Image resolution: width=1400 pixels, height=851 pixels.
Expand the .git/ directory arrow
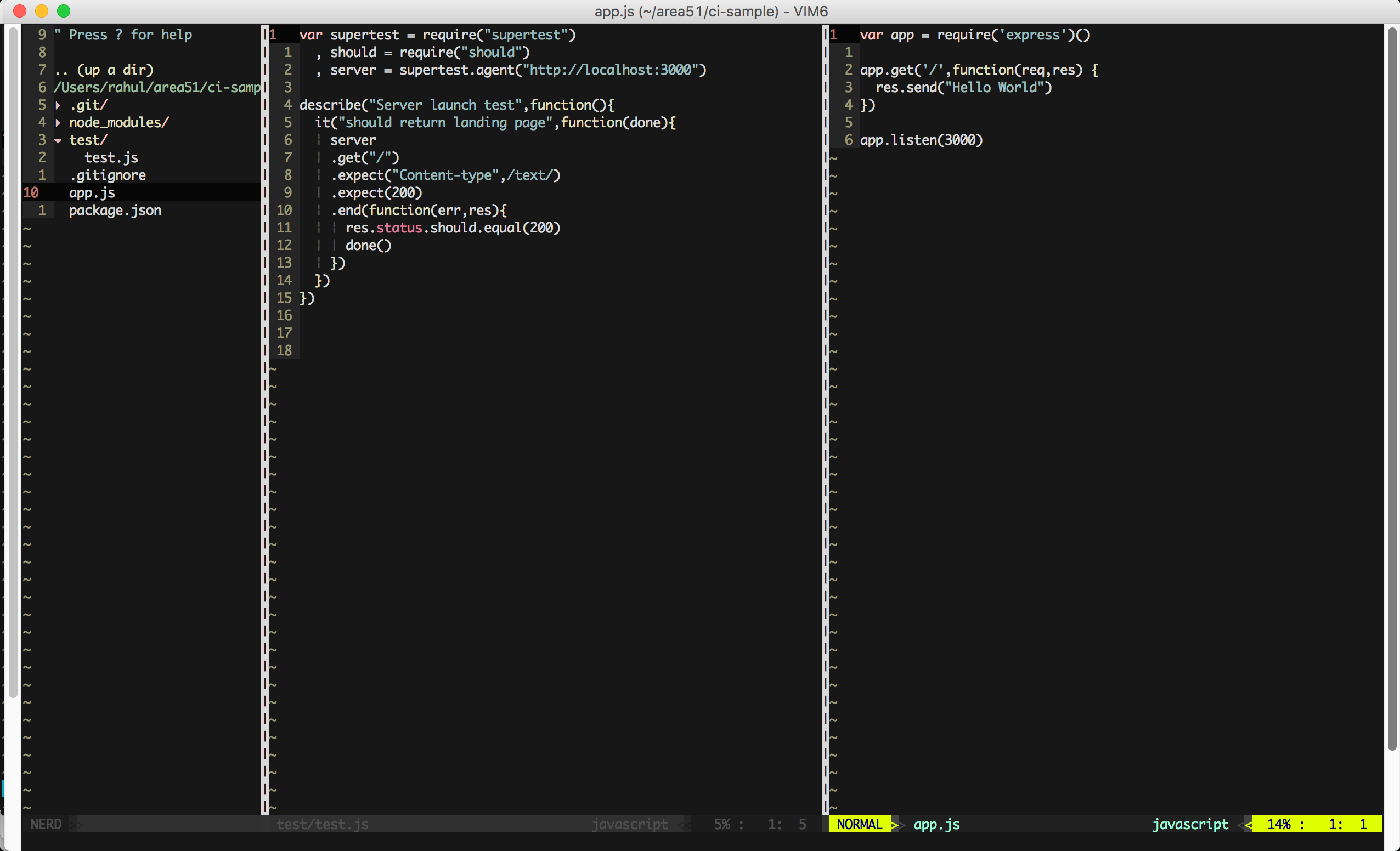tap(59, 105)
